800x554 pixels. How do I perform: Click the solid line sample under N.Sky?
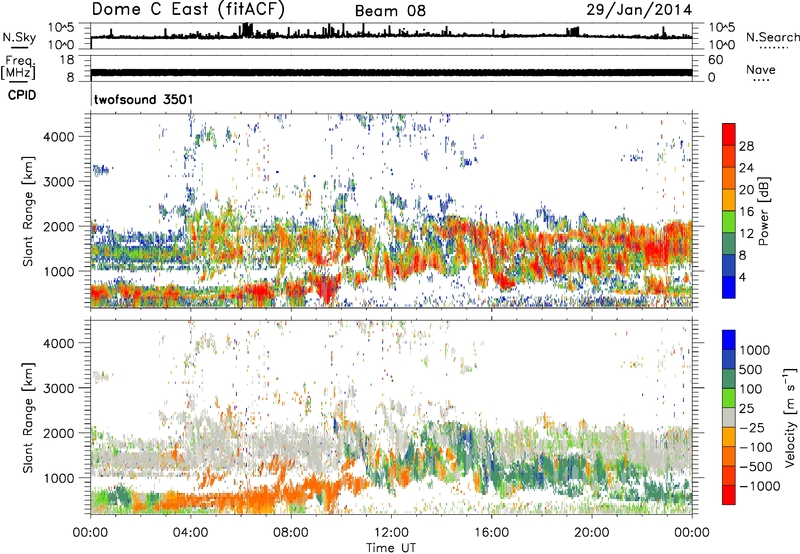click(19, 47)
